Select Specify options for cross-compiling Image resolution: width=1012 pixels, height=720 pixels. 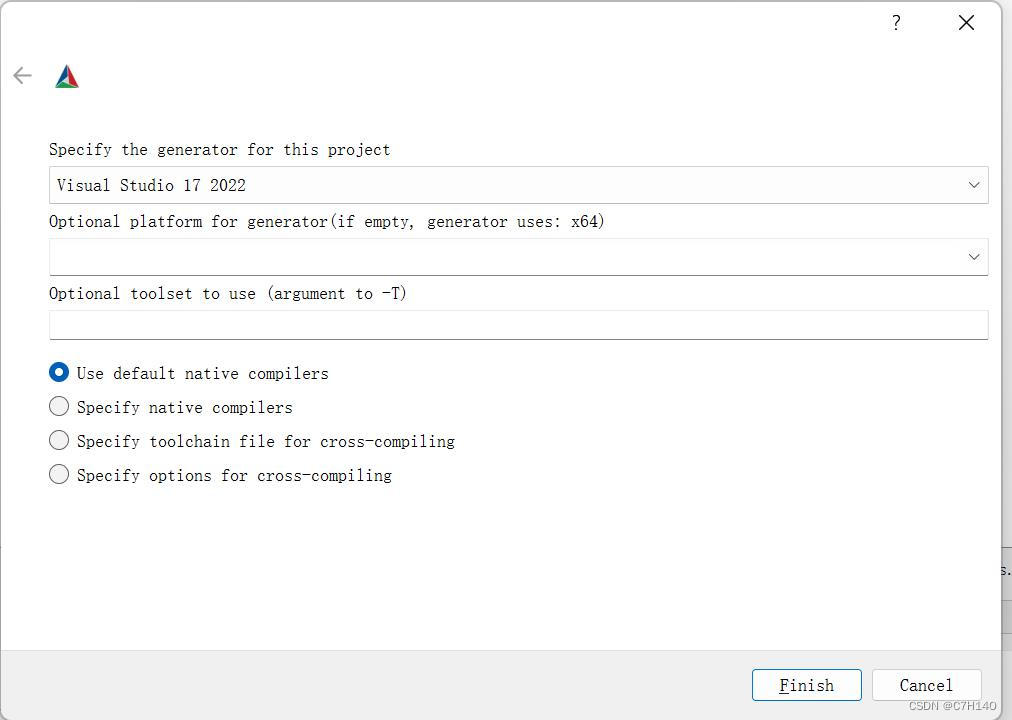pos(58,474)
